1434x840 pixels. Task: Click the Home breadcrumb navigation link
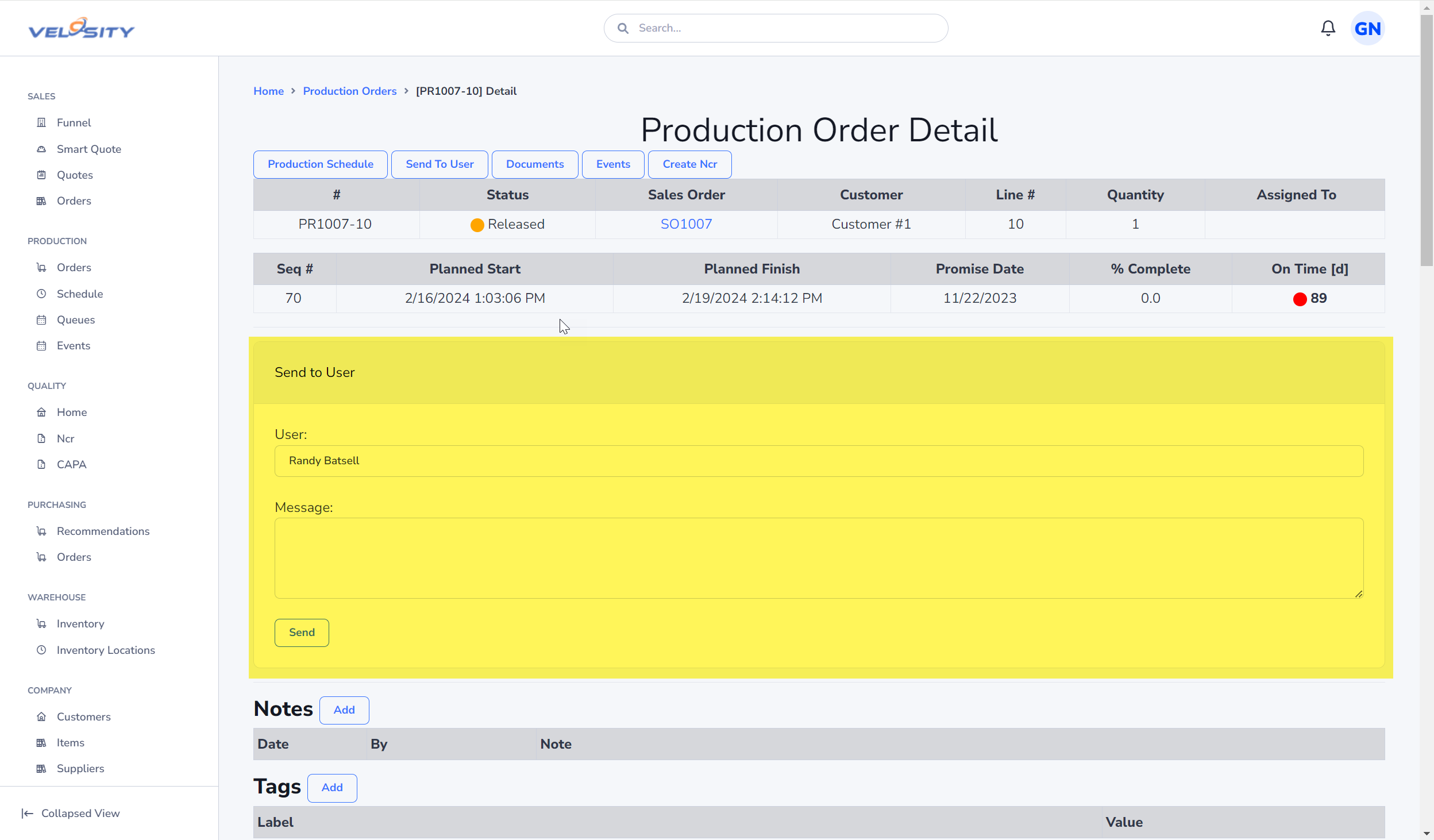[268, 91]
